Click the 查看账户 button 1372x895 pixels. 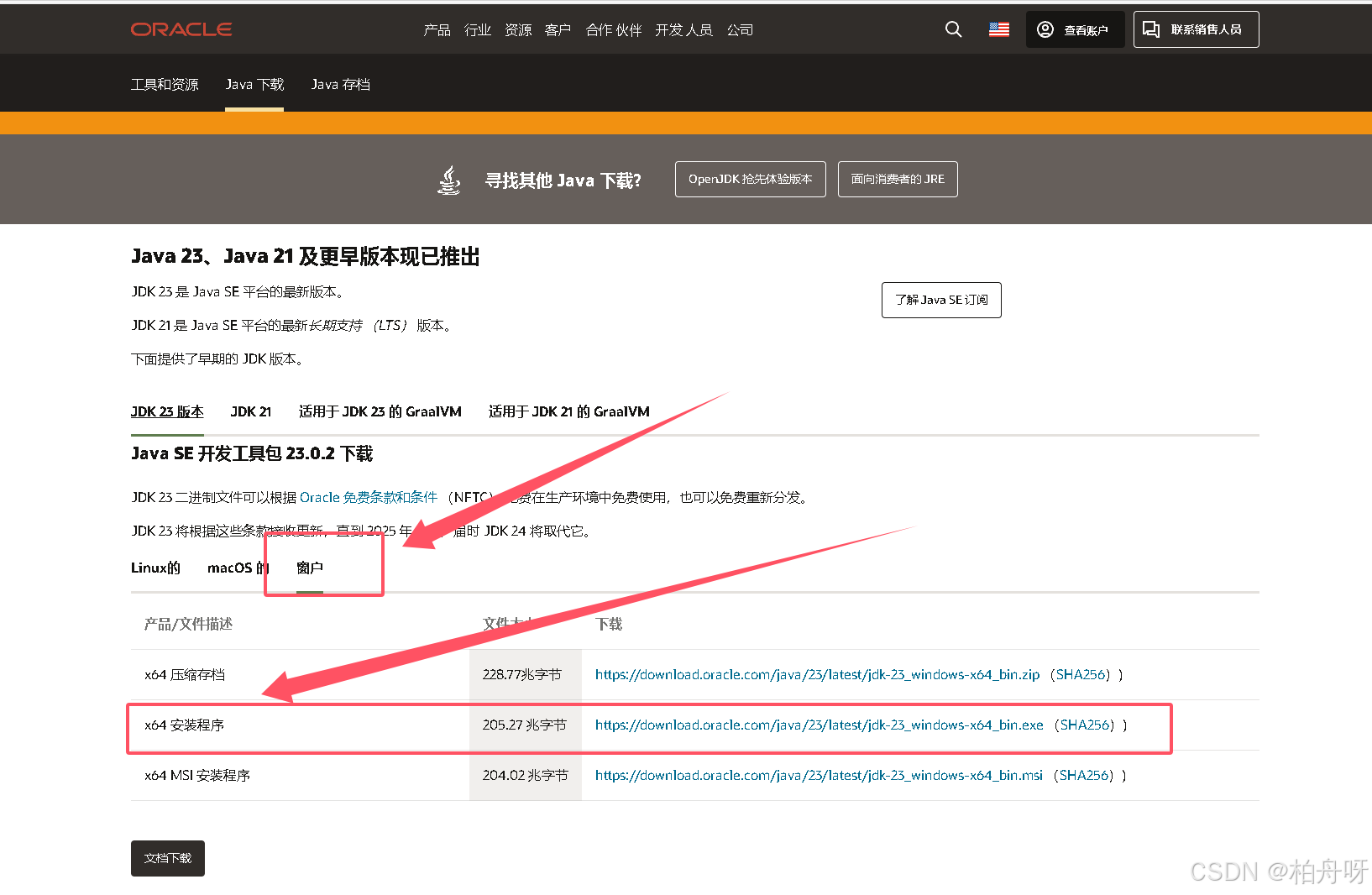click(1075, 29)
